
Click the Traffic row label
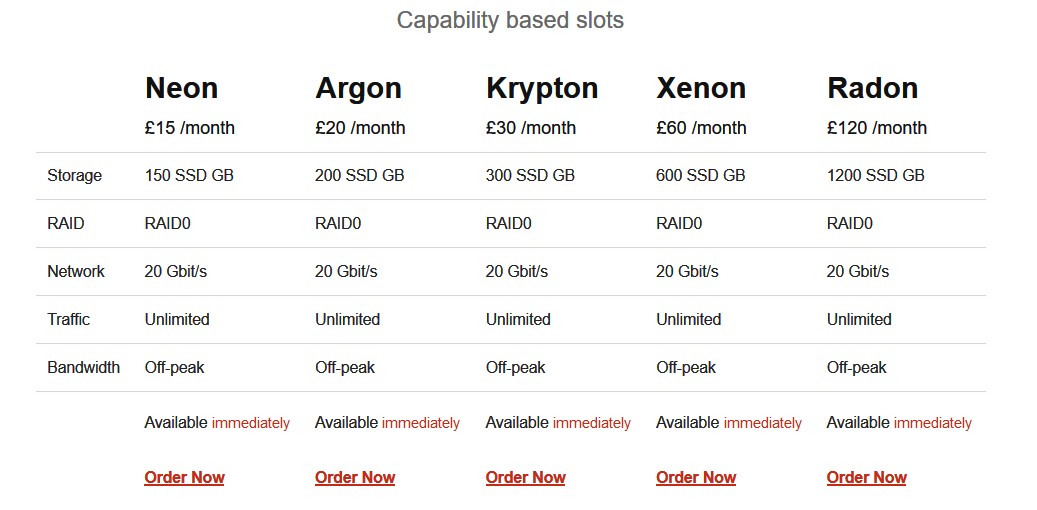[68, 319]
